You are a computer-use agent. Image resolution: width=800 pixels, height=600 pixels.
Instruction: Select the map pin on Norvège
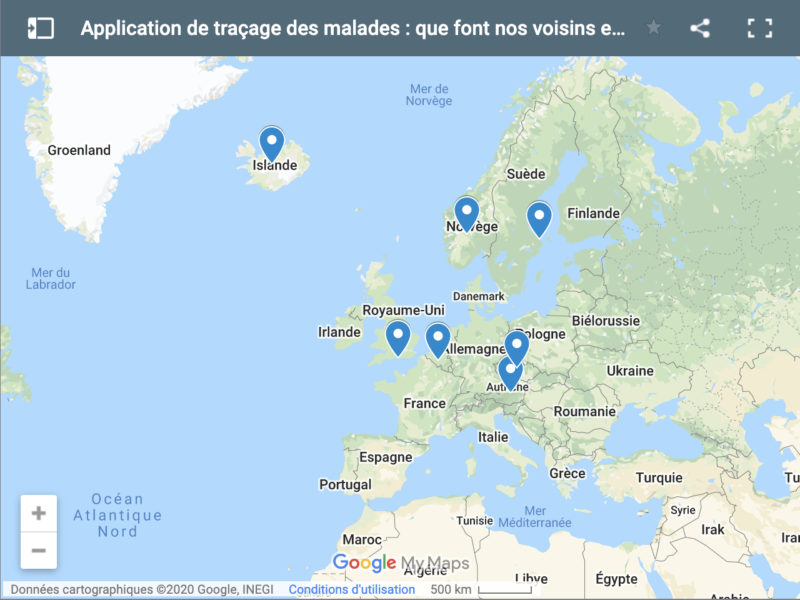466,212
